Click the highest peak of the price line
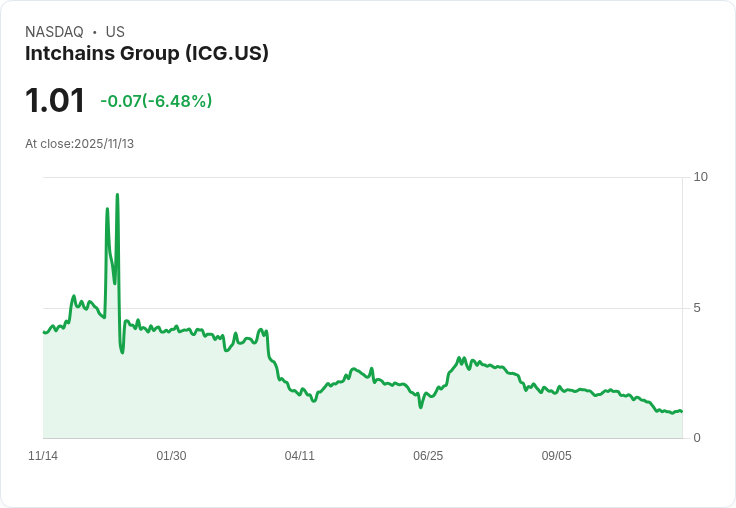Screen dimensions: 736x508 tap(117, 195)
